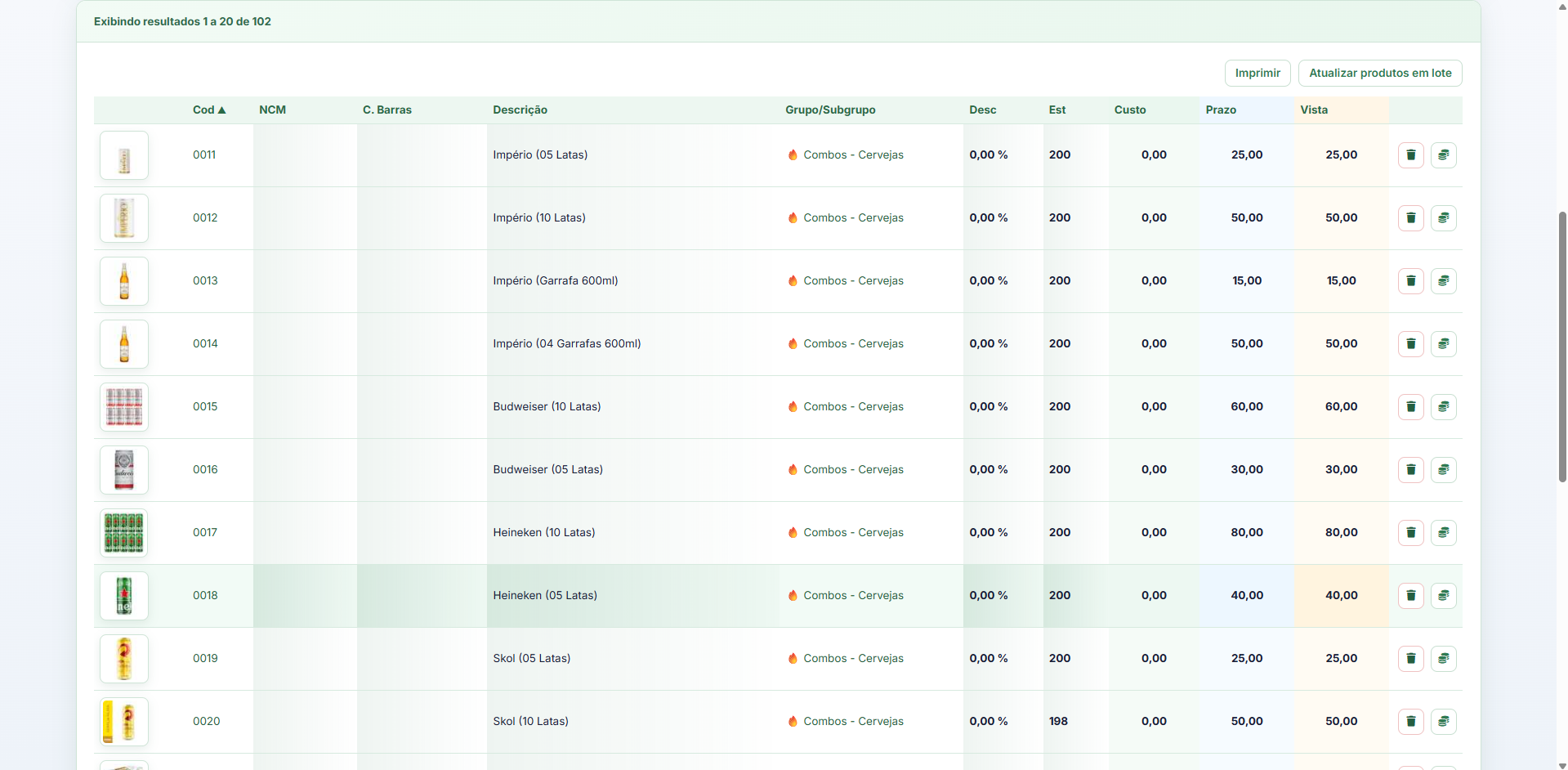Click coins icon for Império (Garrafa 600ml)
1568x770 pixels.
pyautogui.click(x=1444, y=281)
